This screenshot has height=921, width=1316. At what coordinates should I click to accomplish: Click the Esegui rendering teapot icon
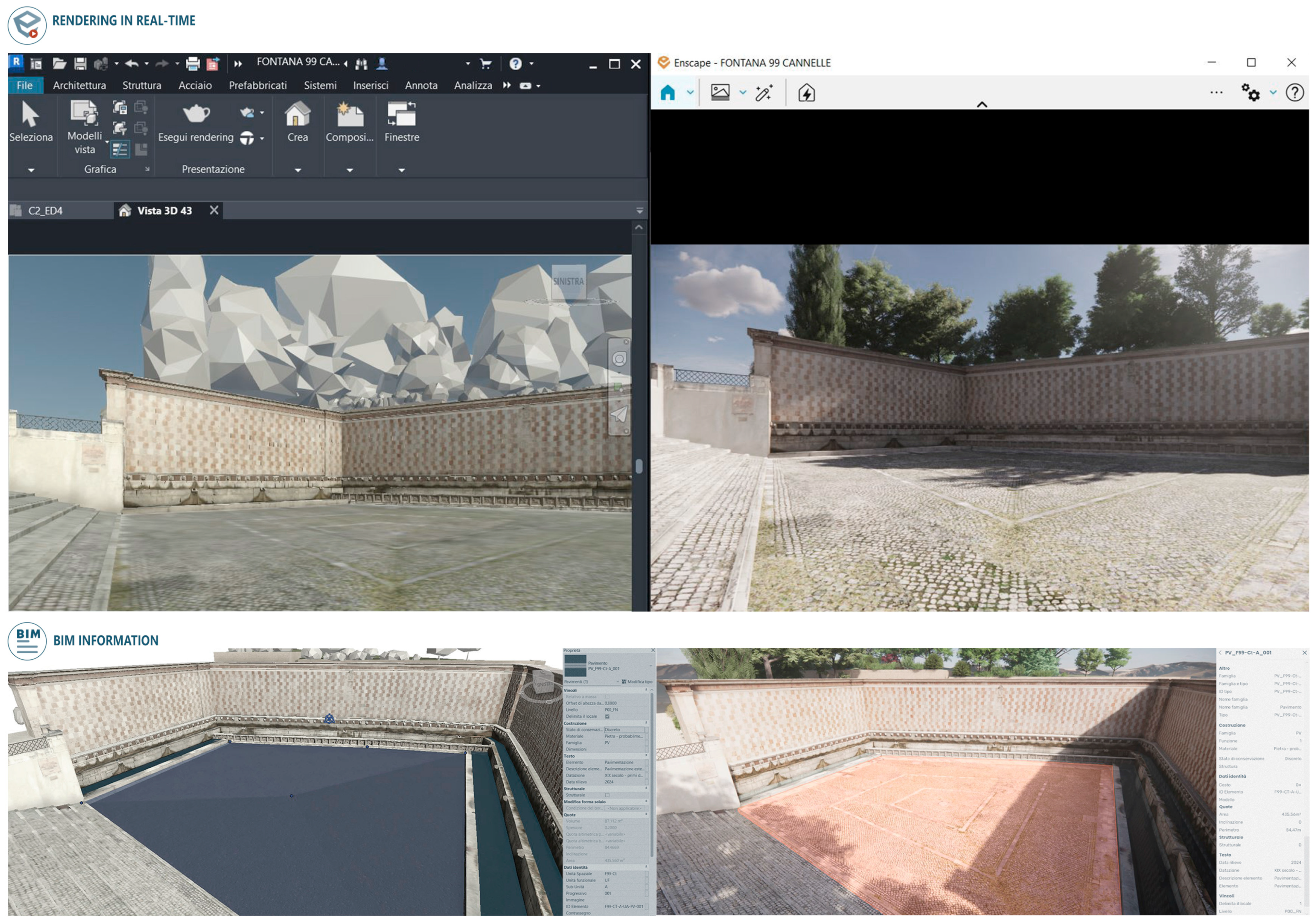pyautogui.click(x=196, y=113)
